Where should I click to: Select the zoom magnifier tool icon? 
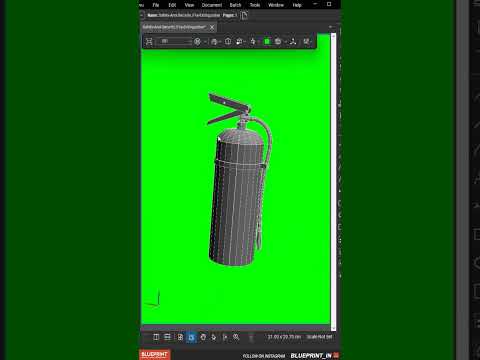[236, 337]
